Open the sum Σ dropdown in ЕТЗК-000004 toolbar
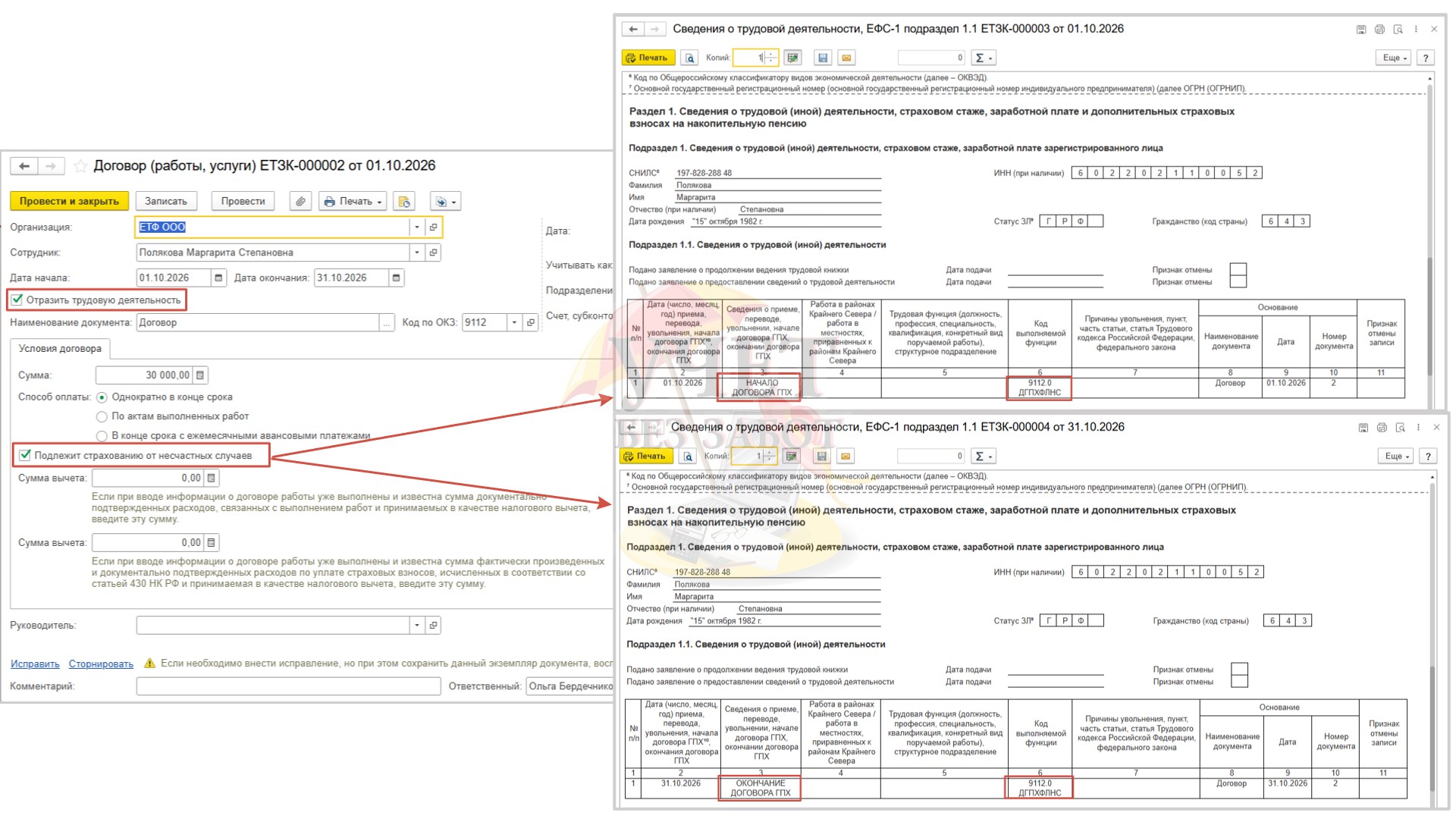 tap(983, 457)
